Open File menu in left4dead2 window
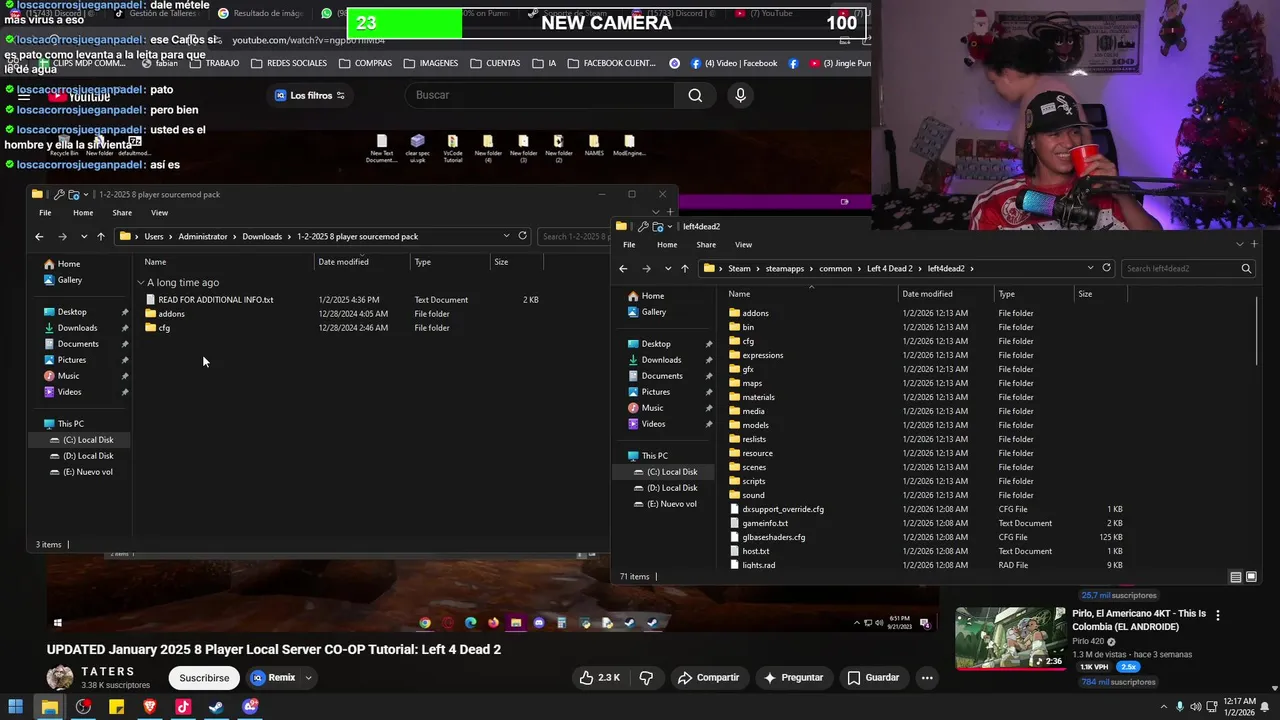Viewport: 1280px width, 720px height. click(629, 245)
